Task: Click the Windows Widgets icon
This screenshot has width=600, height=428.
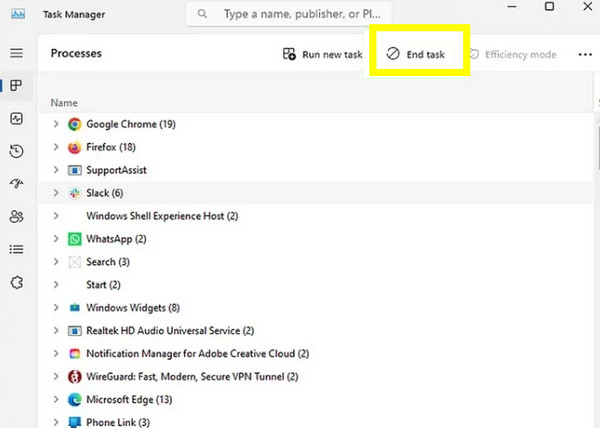Action: [75, 308]
